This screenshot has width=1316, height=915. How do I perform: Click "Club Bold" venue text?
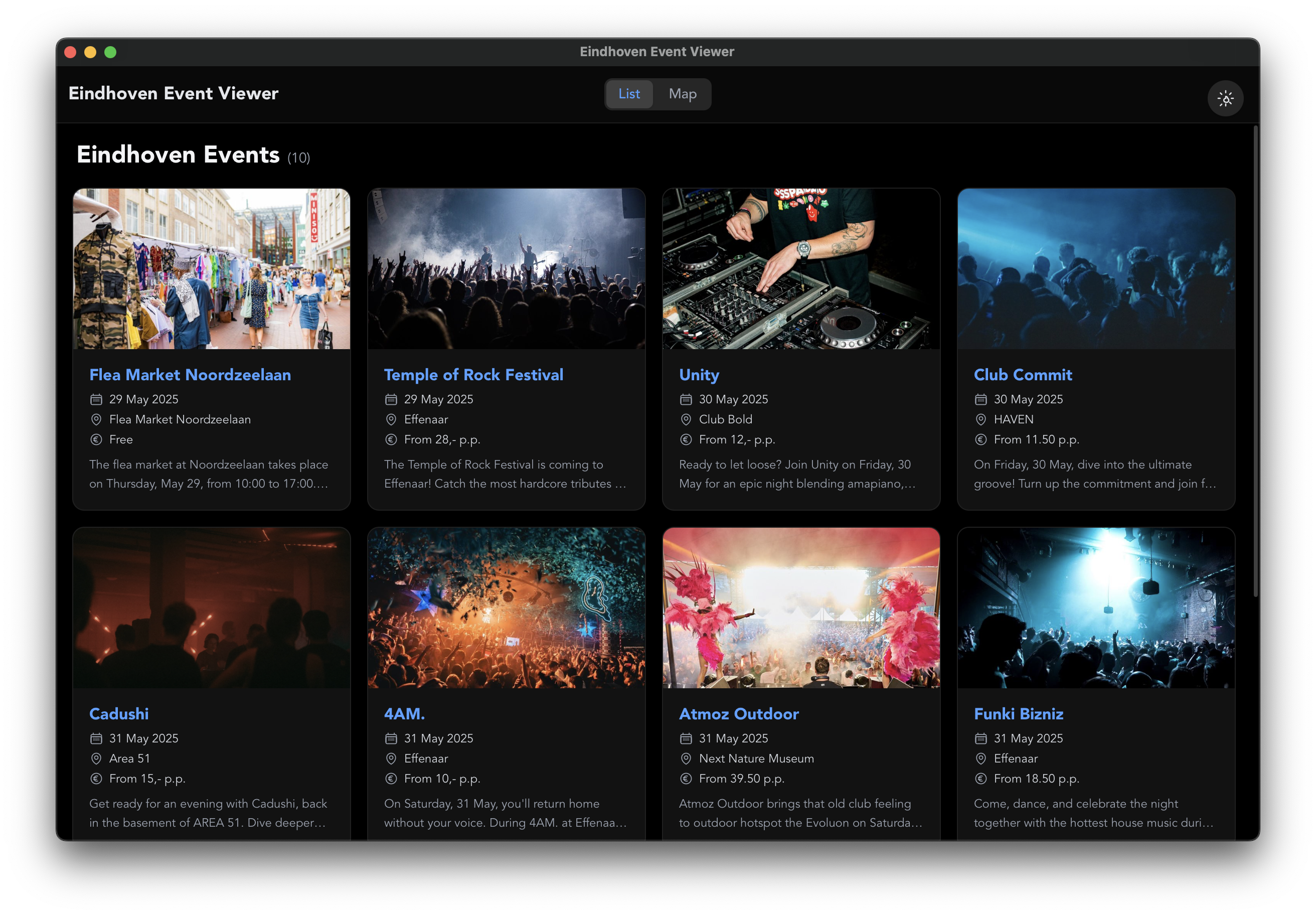coord(725,419)
